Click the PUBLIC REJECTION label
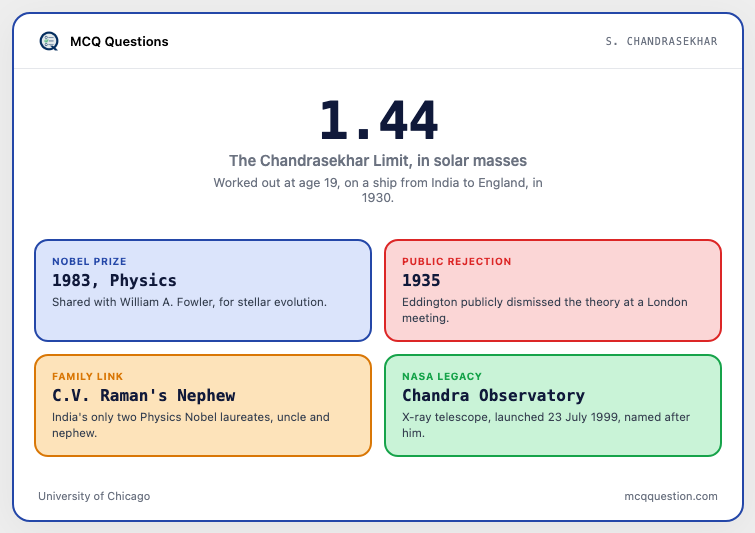The image size is (755, 533). pos(456,261)
